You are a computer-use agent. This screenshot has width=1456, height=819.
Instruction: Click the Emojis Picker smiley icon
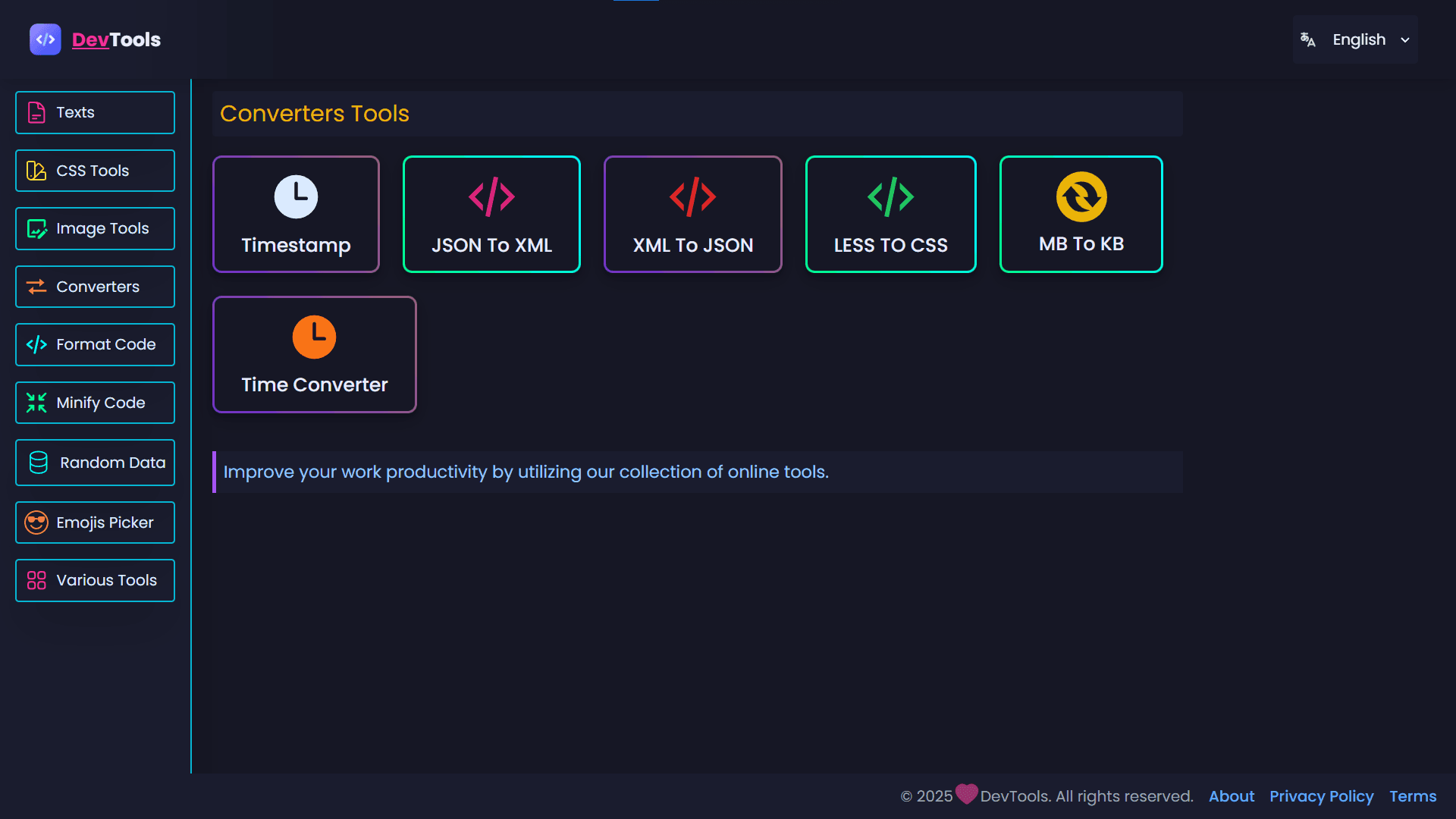click(x=36, y=522)
